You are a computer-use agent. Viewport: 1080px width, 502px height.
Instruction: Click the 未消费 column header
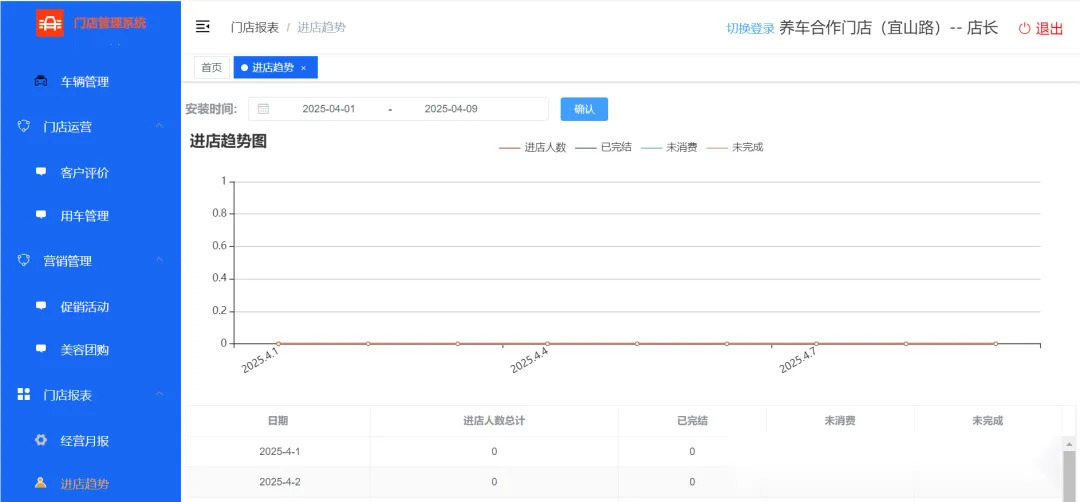pyautogui.click(x=840, y=421)
